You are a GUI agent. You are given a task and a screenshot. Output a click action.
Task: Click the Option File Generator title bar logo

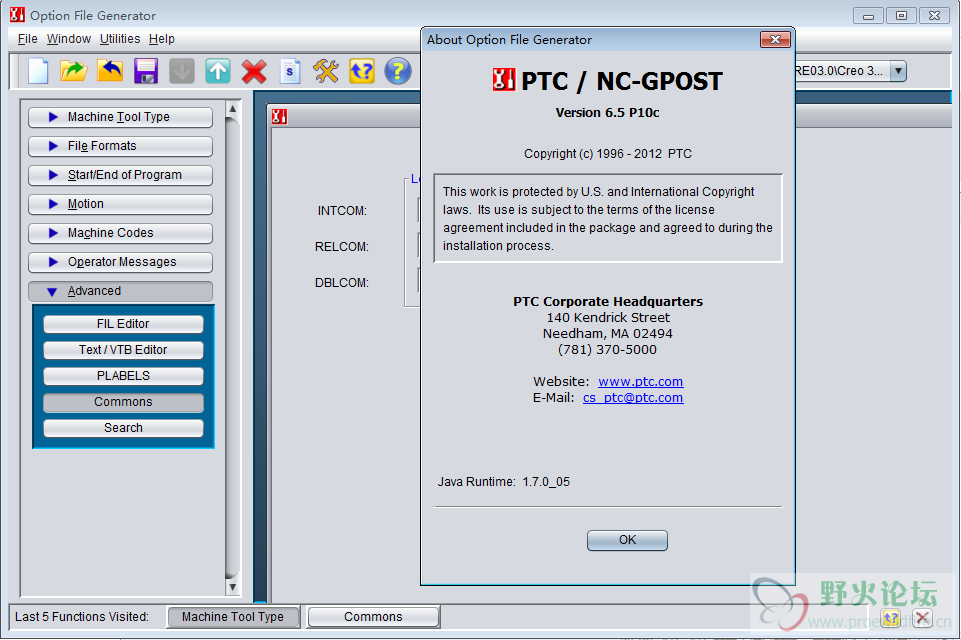(17, 14)
